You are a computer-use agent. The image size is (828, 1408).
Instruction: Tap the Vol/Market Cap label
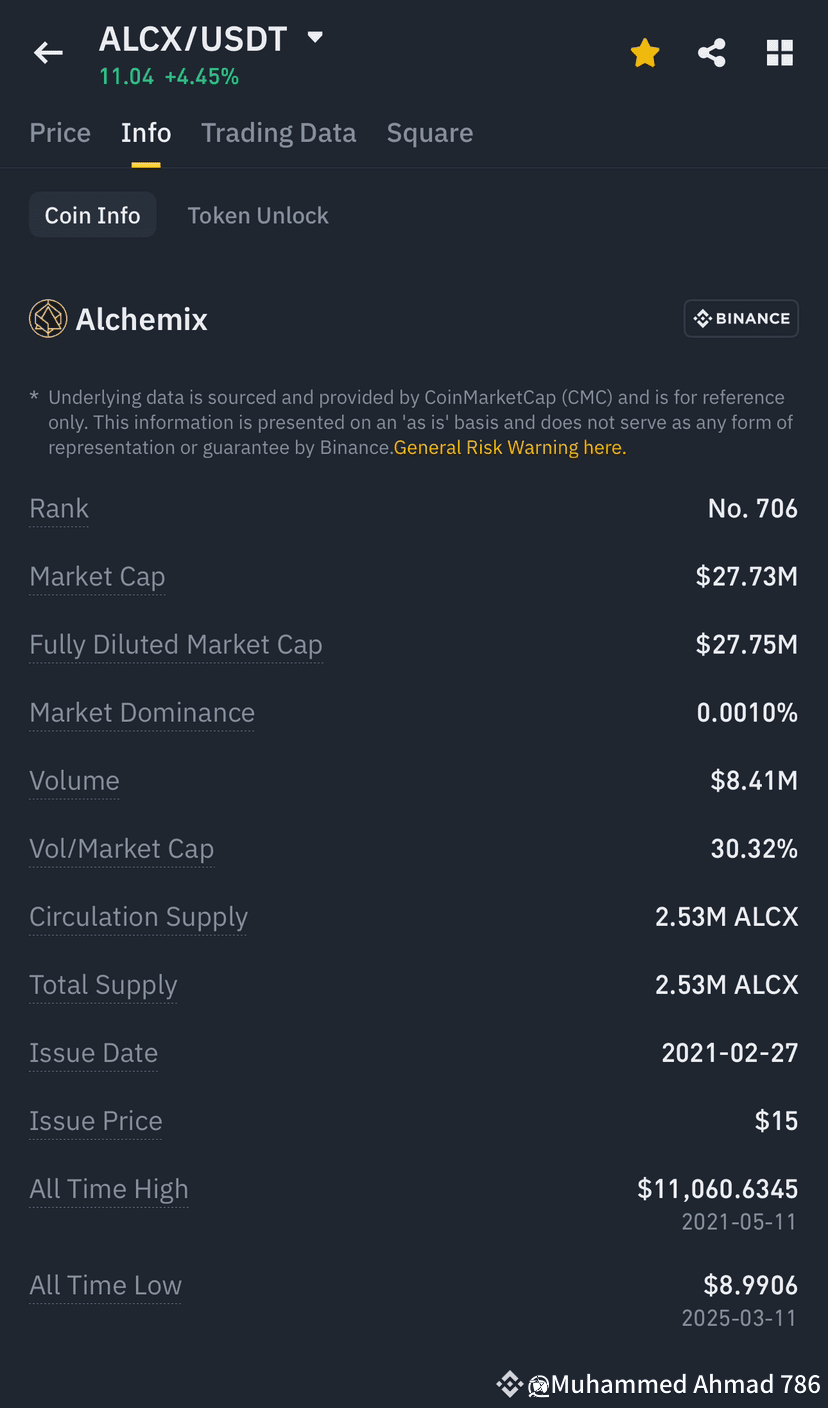[122, 849]
